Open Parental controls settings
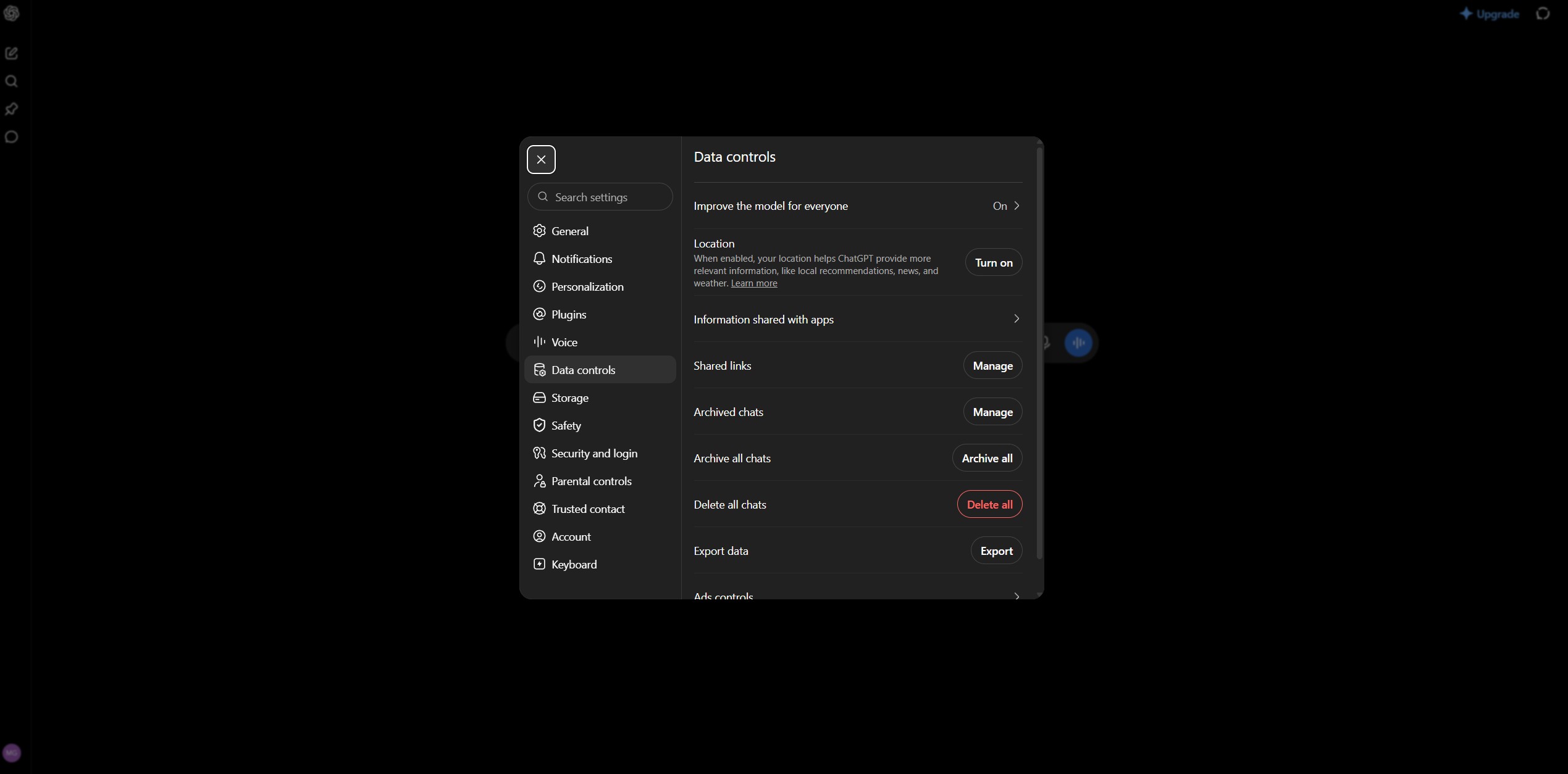1568x774 pixels. pyautogui.click(x=600, y=481)
